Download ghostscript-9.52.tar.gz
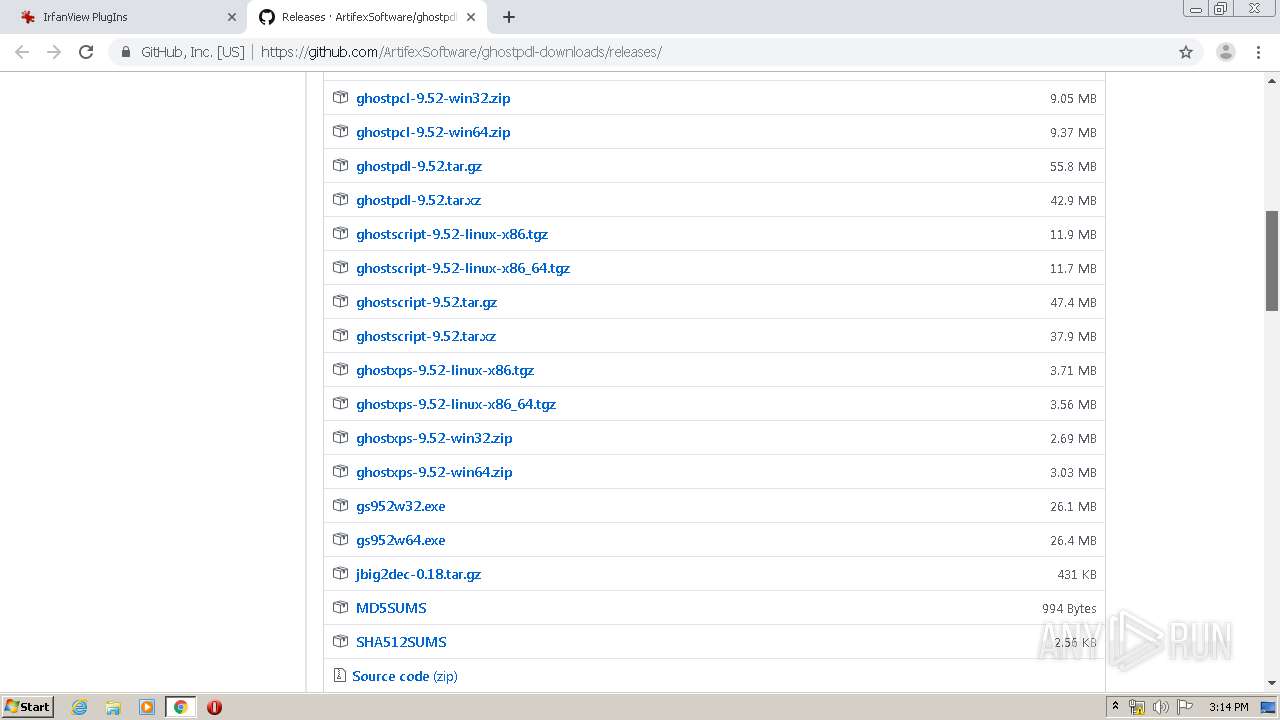 coord(426,302)
